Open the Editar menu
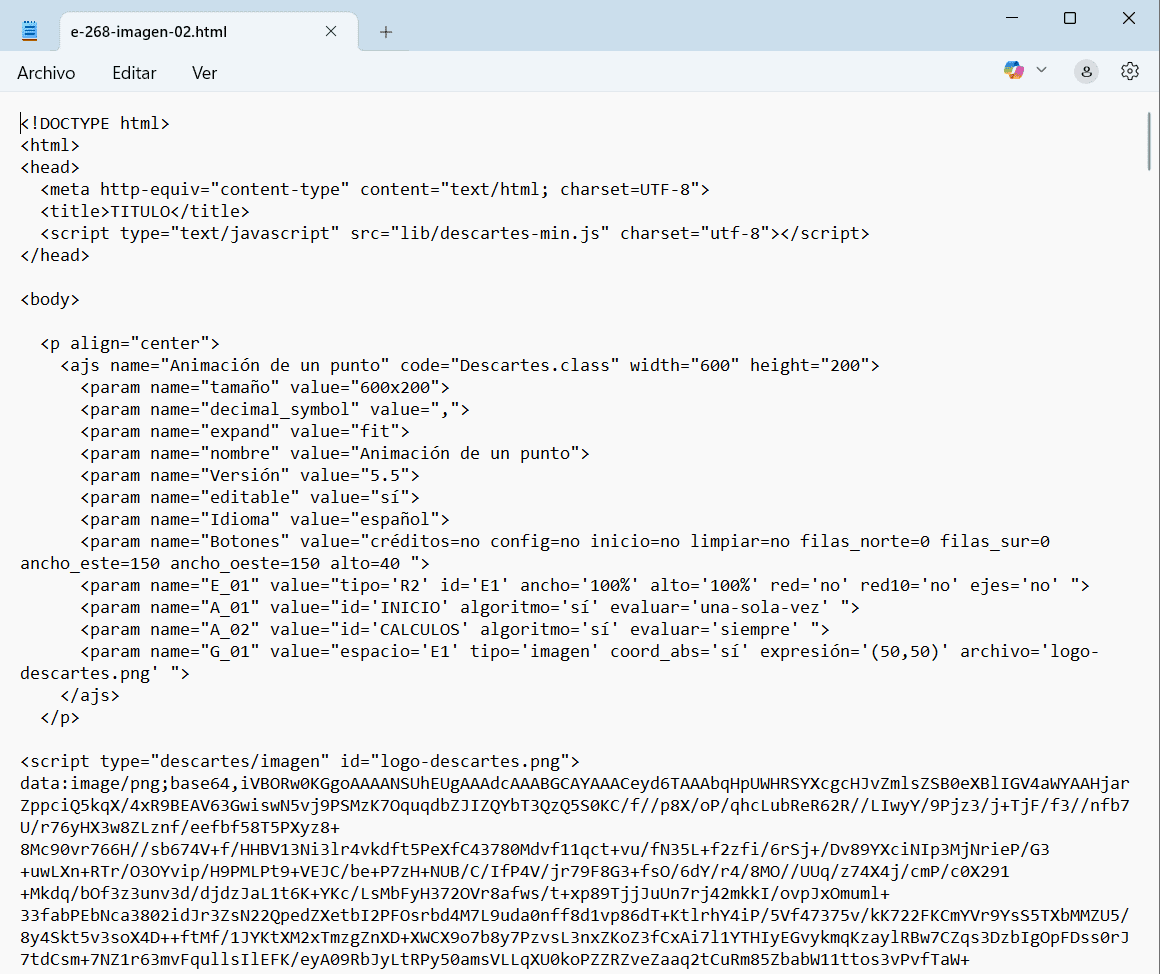Screen dimensions: 1160x974 (x=134, y=73)
